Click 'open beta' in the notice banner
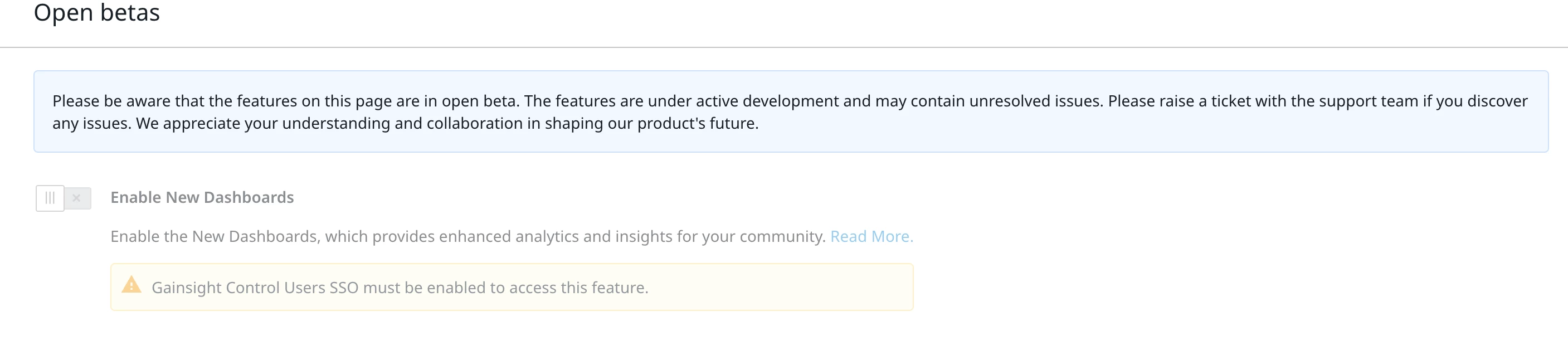The image size is (1568, 360). click(x=479, y=101)
